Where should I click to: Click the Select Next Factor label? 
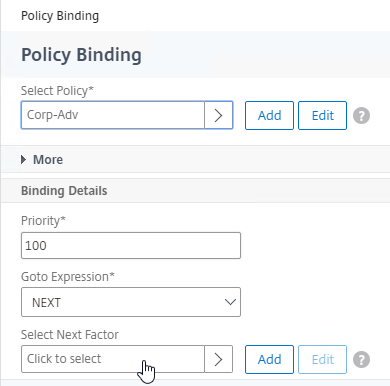70,334
